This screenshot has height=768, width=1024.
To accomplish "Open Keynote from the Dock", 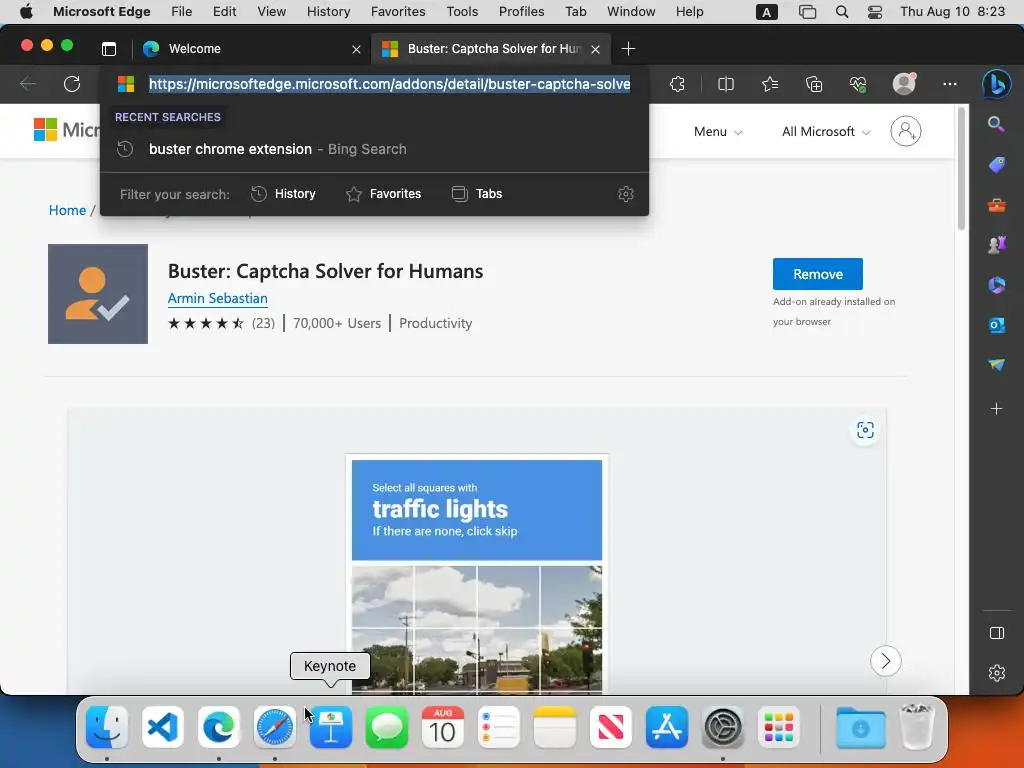I will click(x=330, y=727).
